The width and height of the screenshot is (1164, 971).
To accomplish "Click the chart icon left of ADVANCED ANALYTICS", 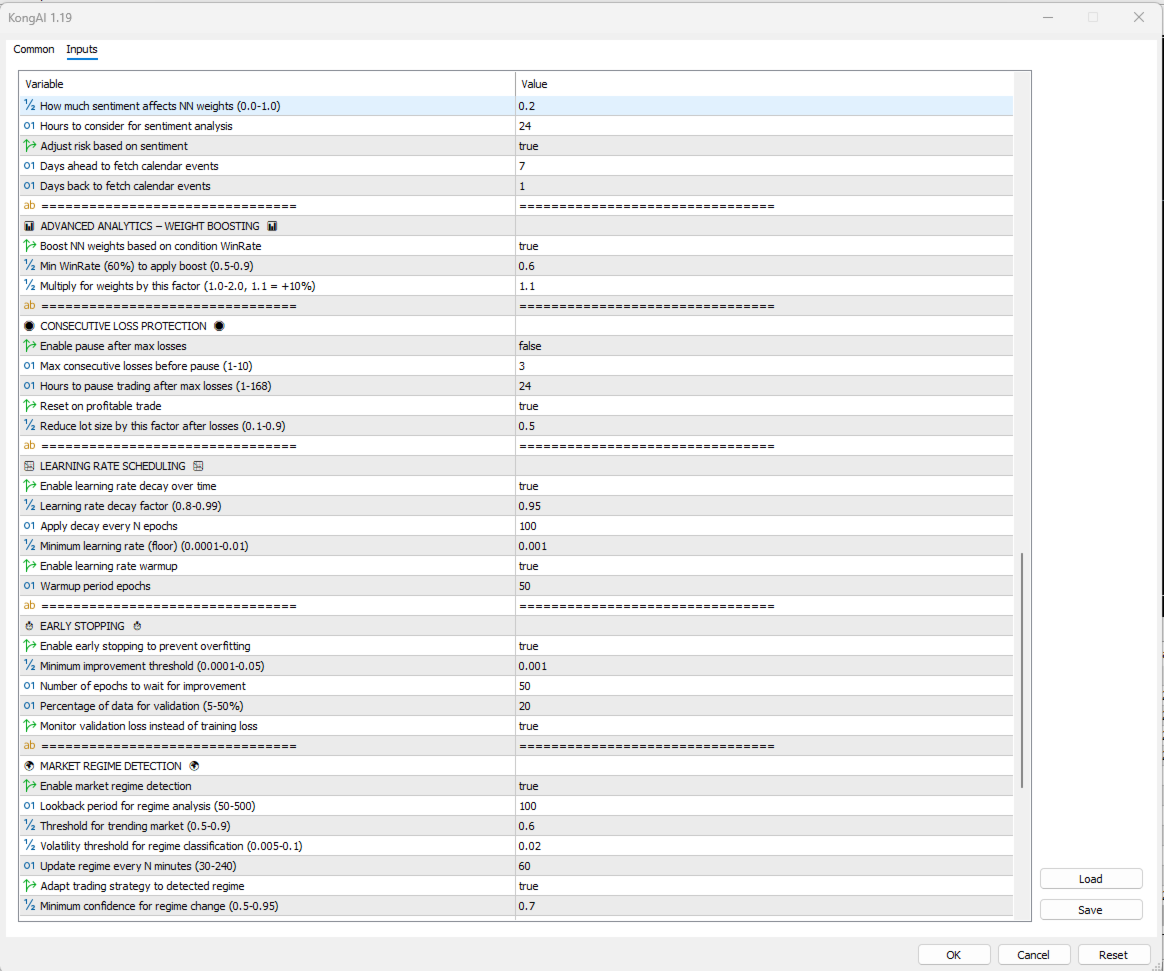I will click(x=29, y=226).
